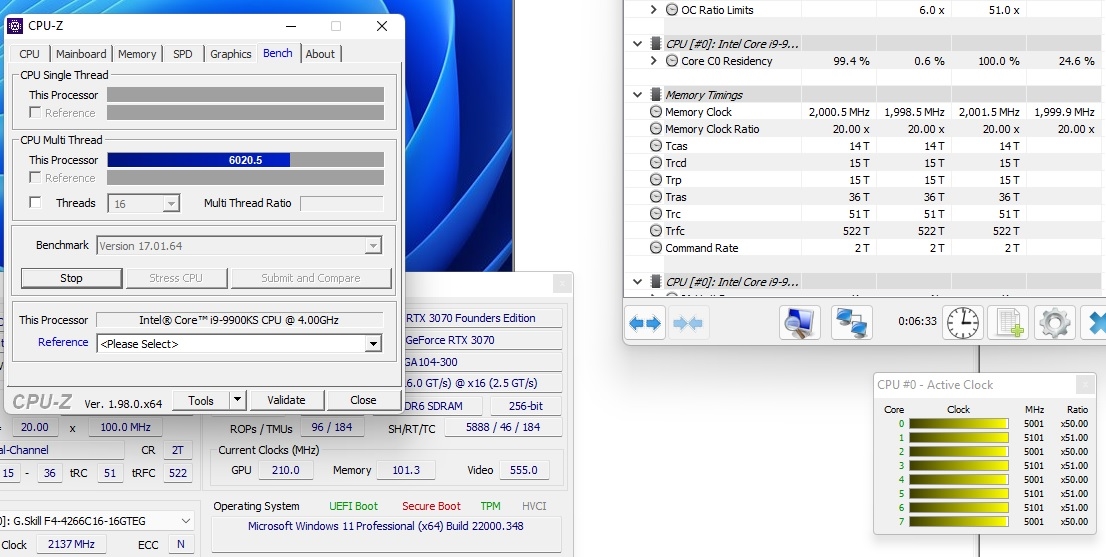This screenshot has height=557, width=1106.
Task: Toggle Reference checkbox under CPU Single Thread
Action: click(x=35, y=113)
